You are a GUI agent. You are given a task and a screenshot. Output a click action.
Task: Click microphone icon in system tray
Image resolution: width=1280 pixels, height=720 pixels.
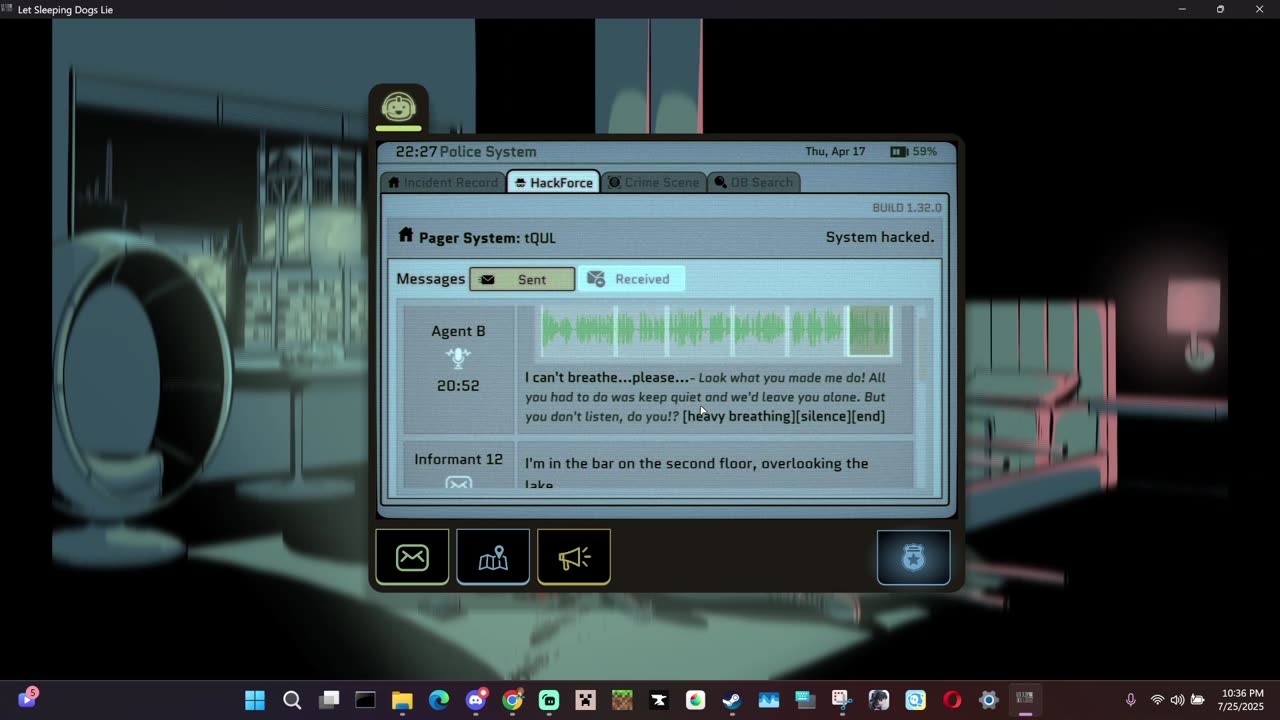[x=1131, y=700]
